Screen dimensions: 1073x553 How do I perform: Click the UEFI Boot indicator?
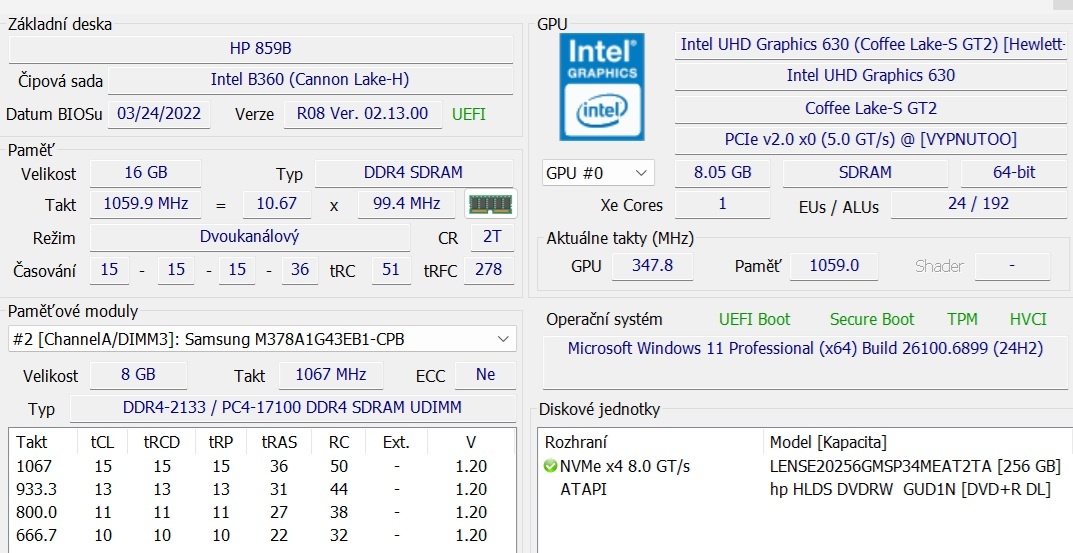click(x=754, y=319)
